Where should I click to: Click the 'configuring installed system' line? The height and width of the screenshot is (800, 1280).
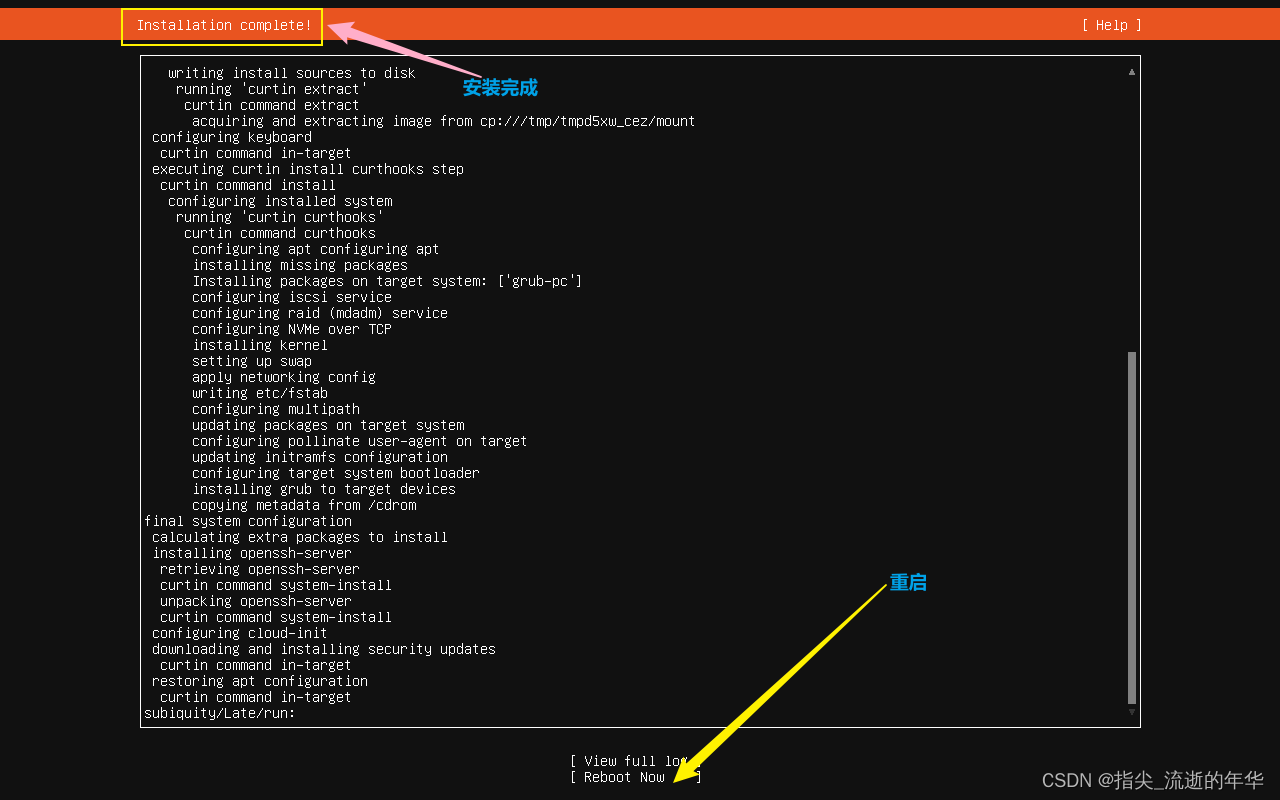pyautogui.click(x=279, y=201)
